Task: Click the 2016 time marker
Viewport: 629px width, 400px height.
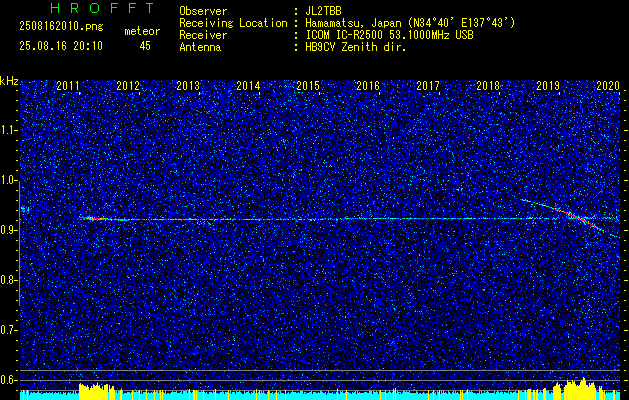Action: click(x=368, y=85)
